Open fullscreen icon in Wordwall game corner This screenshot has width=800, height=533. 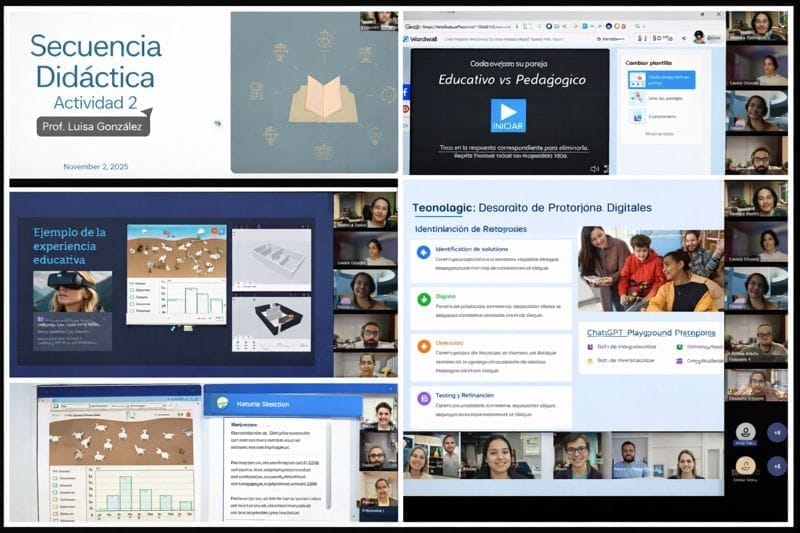pos(606,169)
